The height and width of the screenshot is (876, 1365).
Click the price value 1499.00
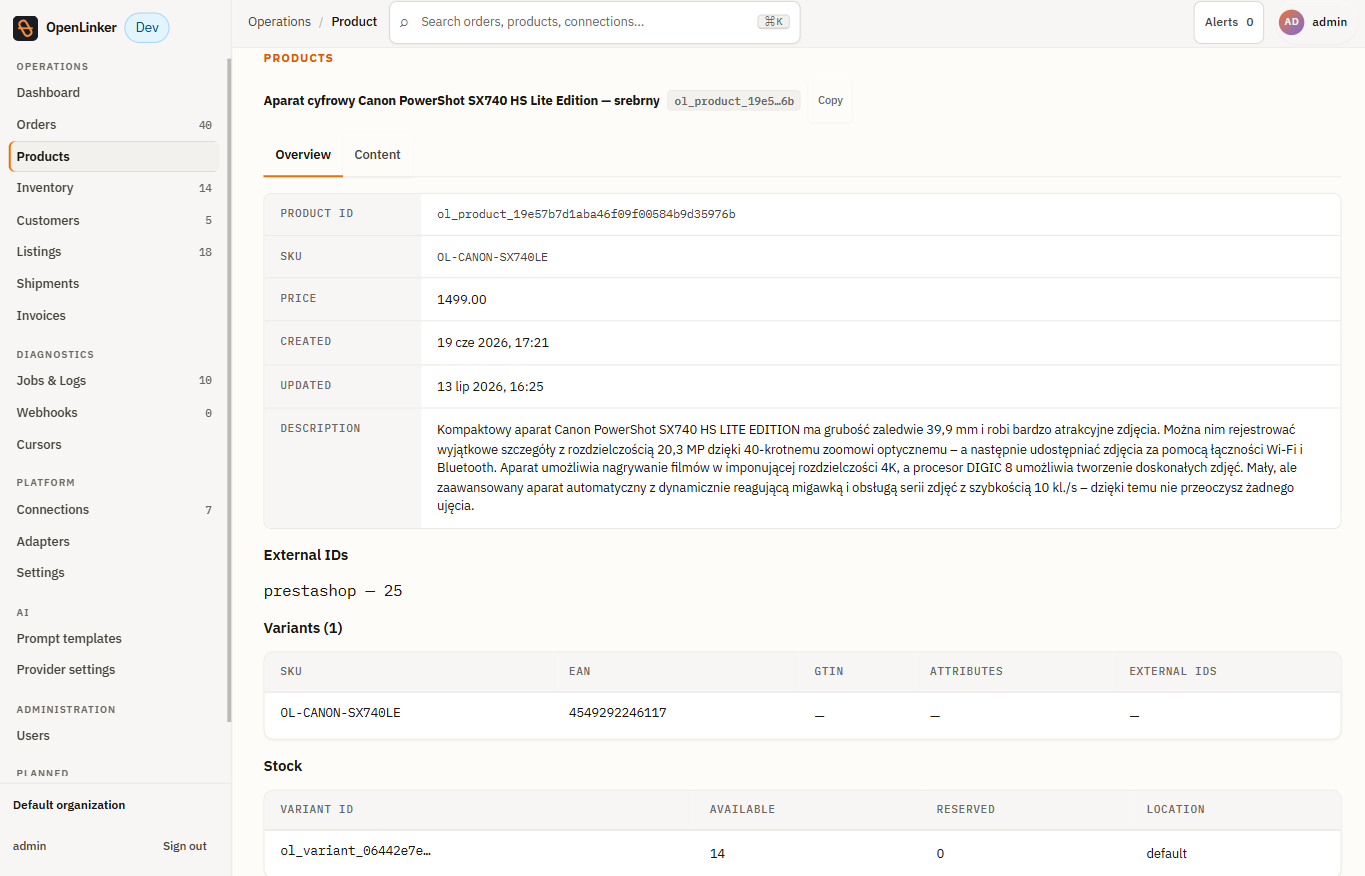pos(462,299)
